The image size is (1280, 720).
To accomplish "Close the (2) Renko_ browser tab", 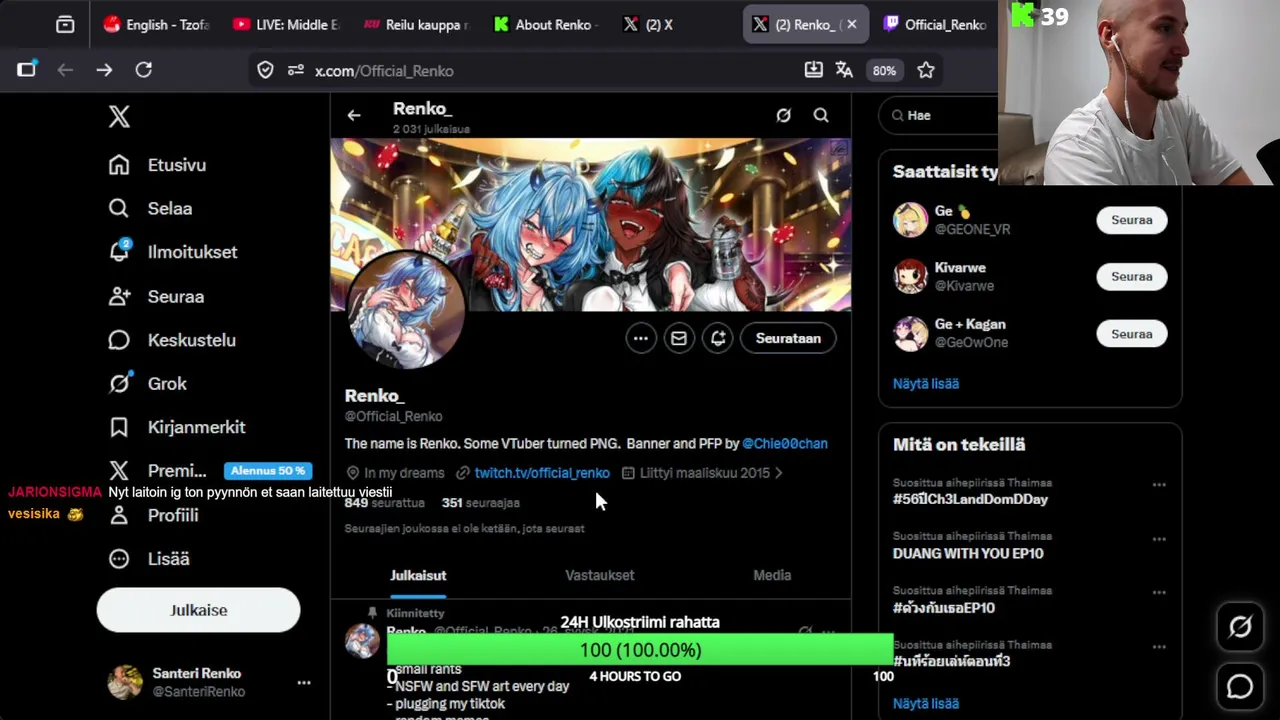I will point(852,25).
